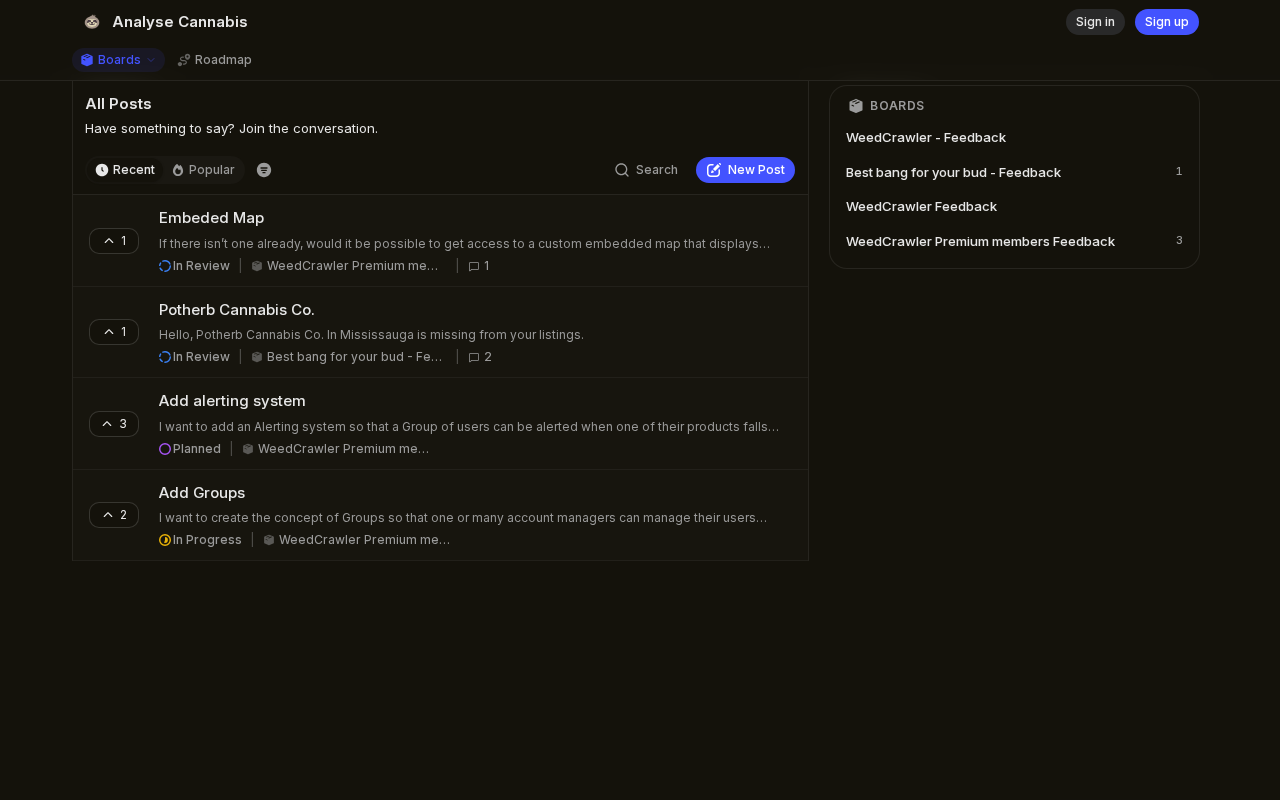Image resolution: width=1280 pixels, height=800 pixels.
Task: Open the Roadmap page
Action: point(214,60)
